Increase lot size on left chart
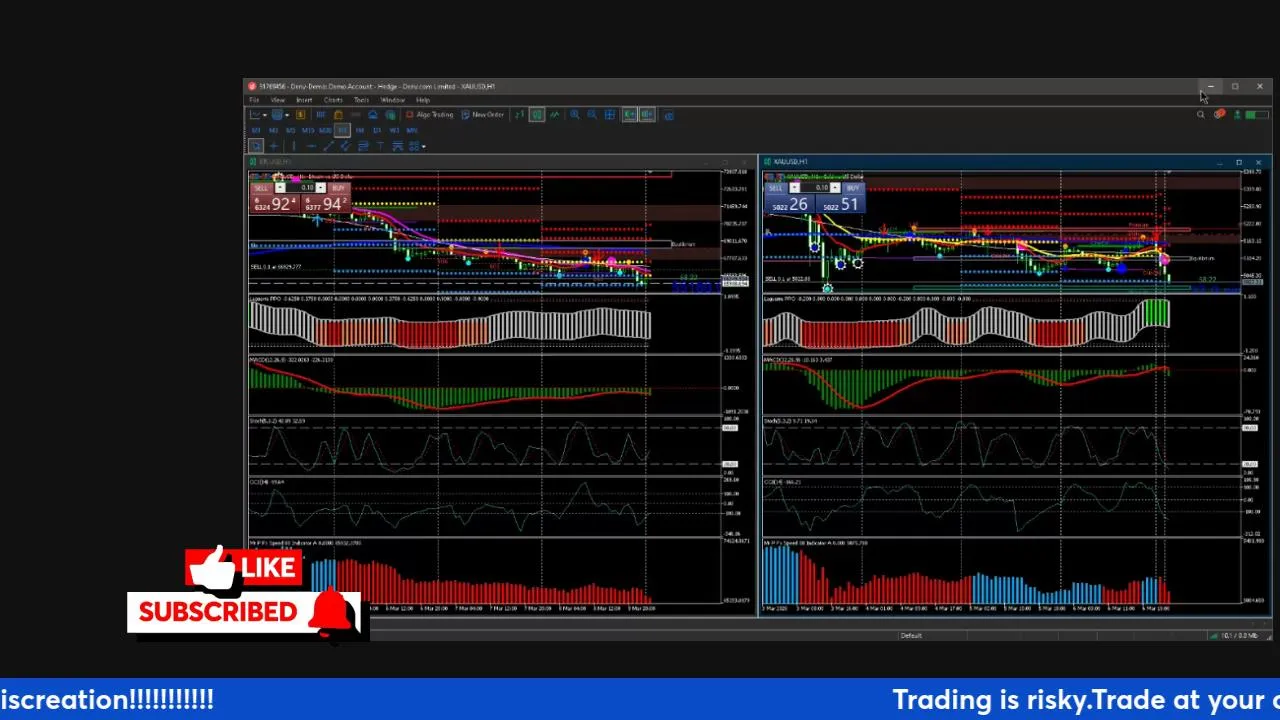The width and height of the screenshot is (1280, 720). (x=320, y=188)
